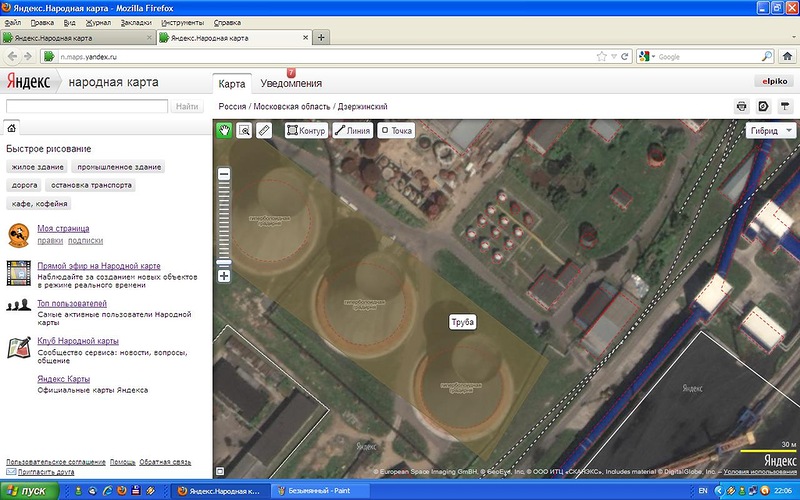
Task: Activate the zoom magnifier tool
Action: point(244,130)
